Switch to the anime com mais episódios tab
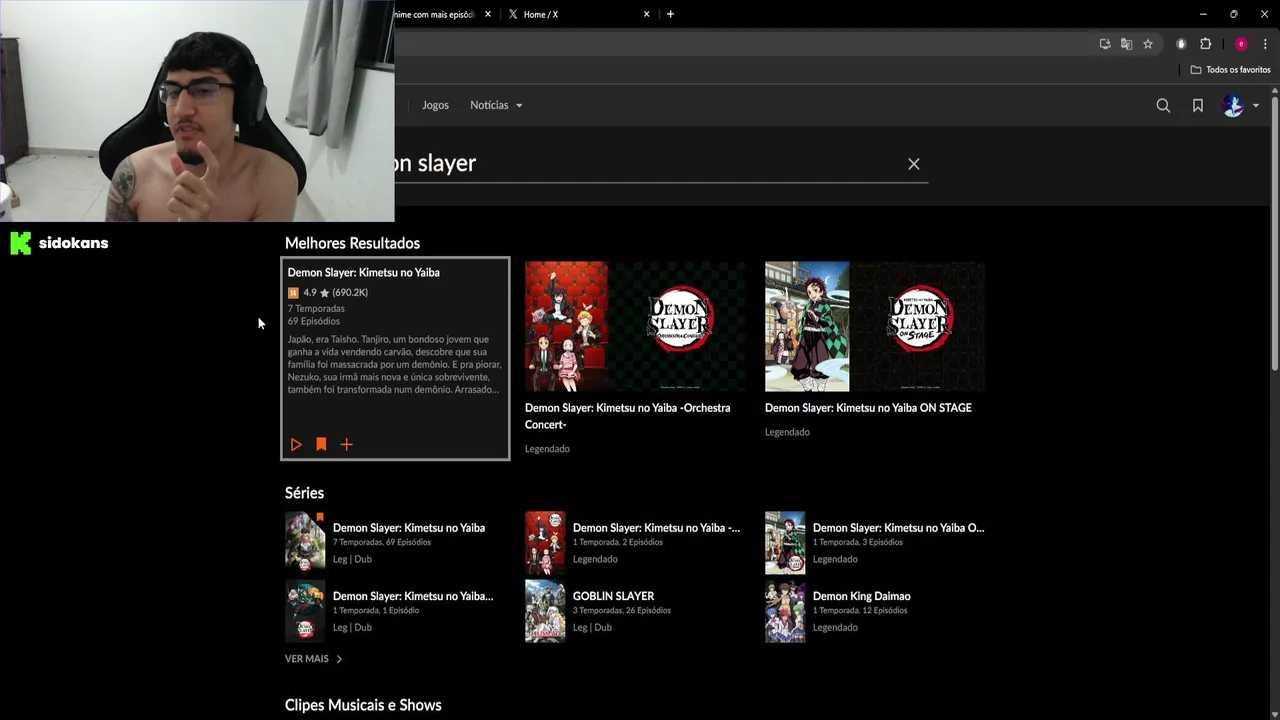This screenshot has width=1280, height=720. pyautogui.click(x=434, y=14)
